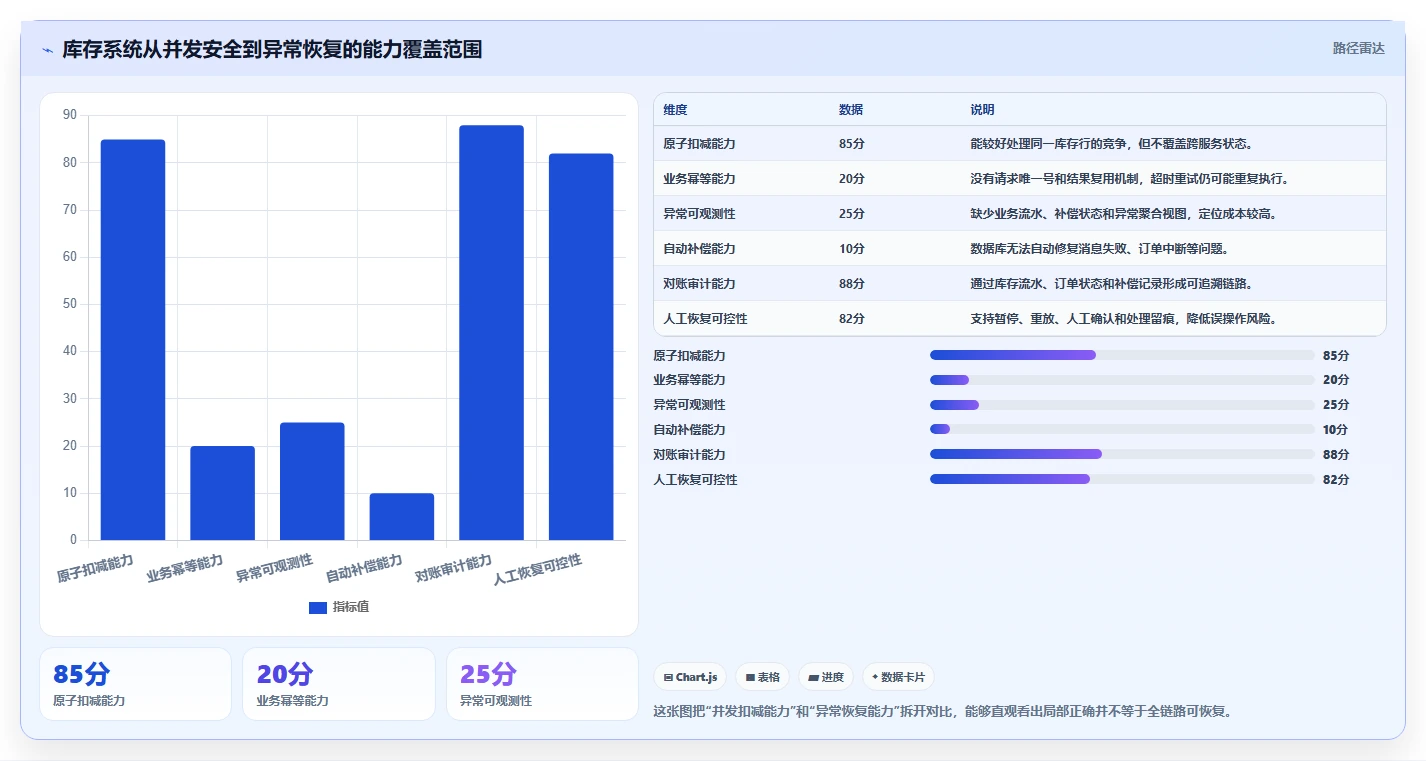Toggle the 指标值 legend color box
Screen dimensions: 1426x761
318,607
